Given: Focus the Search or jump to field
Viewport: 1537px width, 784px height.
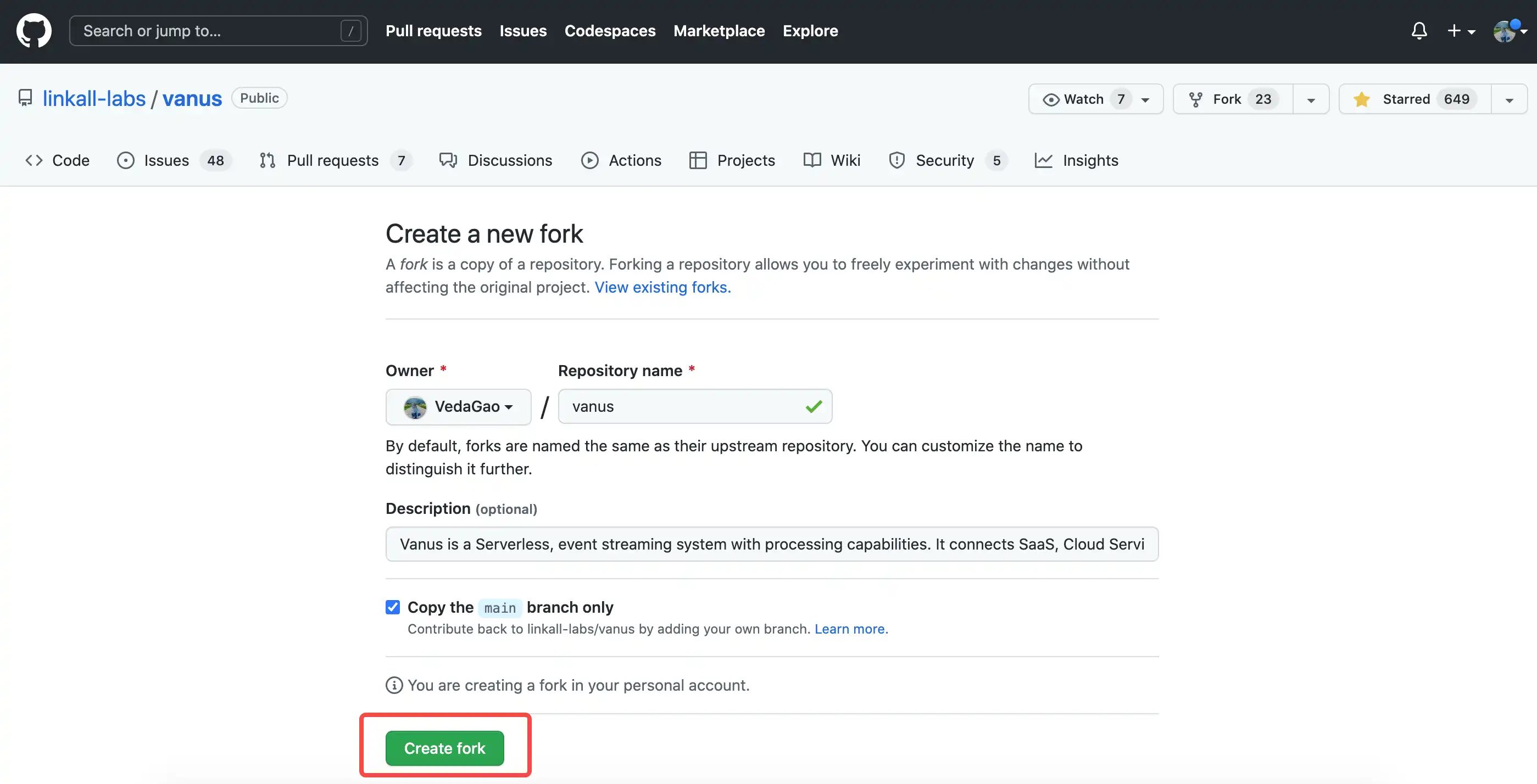Looking at the screenshot, I should tap(219, 30).
